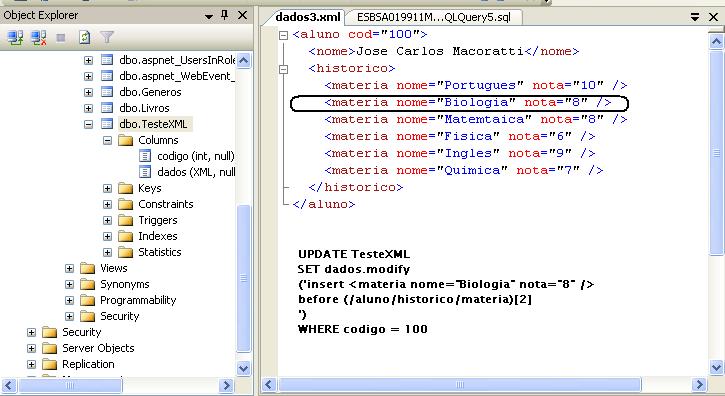
Task: Close the dados3.xml document window
Action: (x=713, y=17)
